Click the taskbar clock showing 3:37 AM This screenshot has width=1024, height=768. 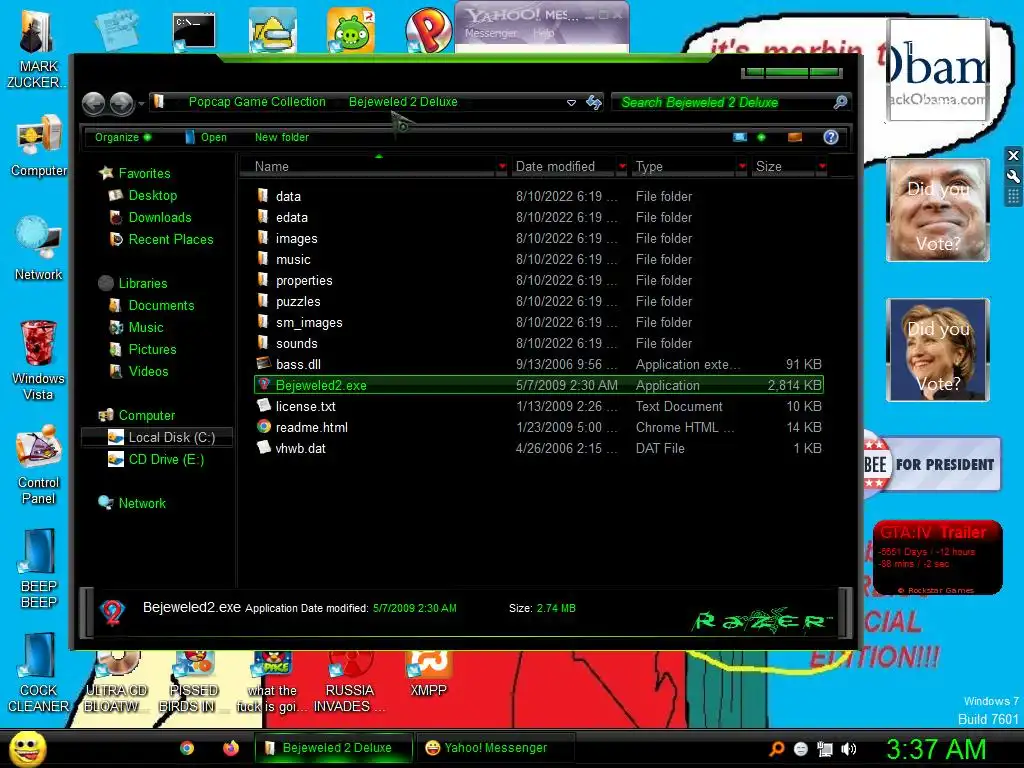(935, 749)
